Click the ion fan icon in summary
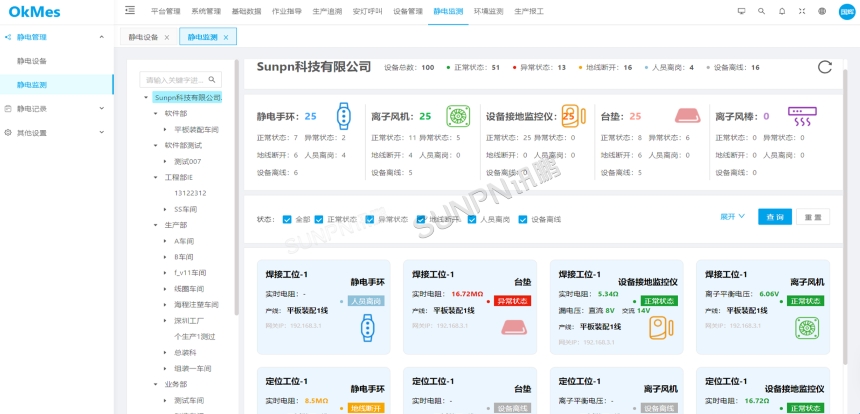This screenshot has width=860, height=414. 458,116
